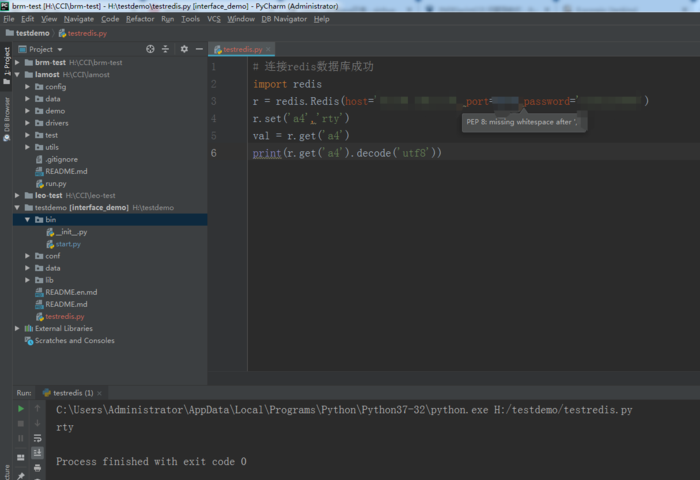Collapse the testdemo project node
The height and width of the screenshot is (480, 700).
17,207
